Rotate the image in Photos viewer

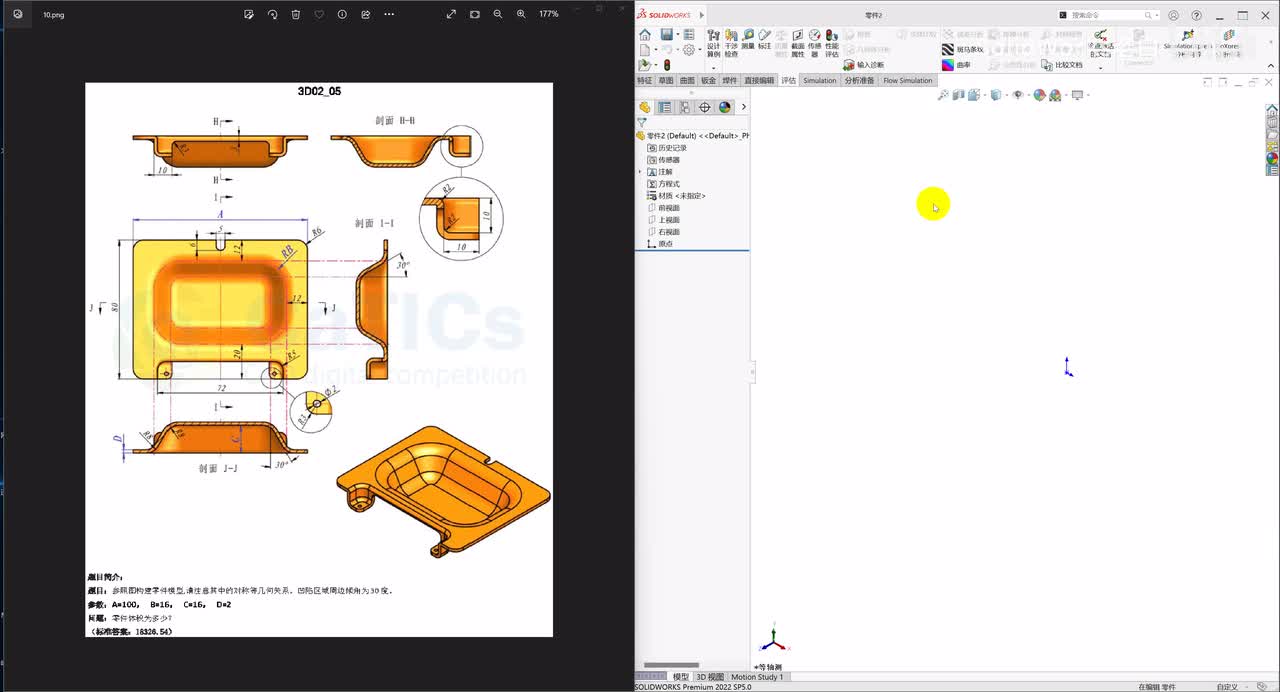[272, 14]
